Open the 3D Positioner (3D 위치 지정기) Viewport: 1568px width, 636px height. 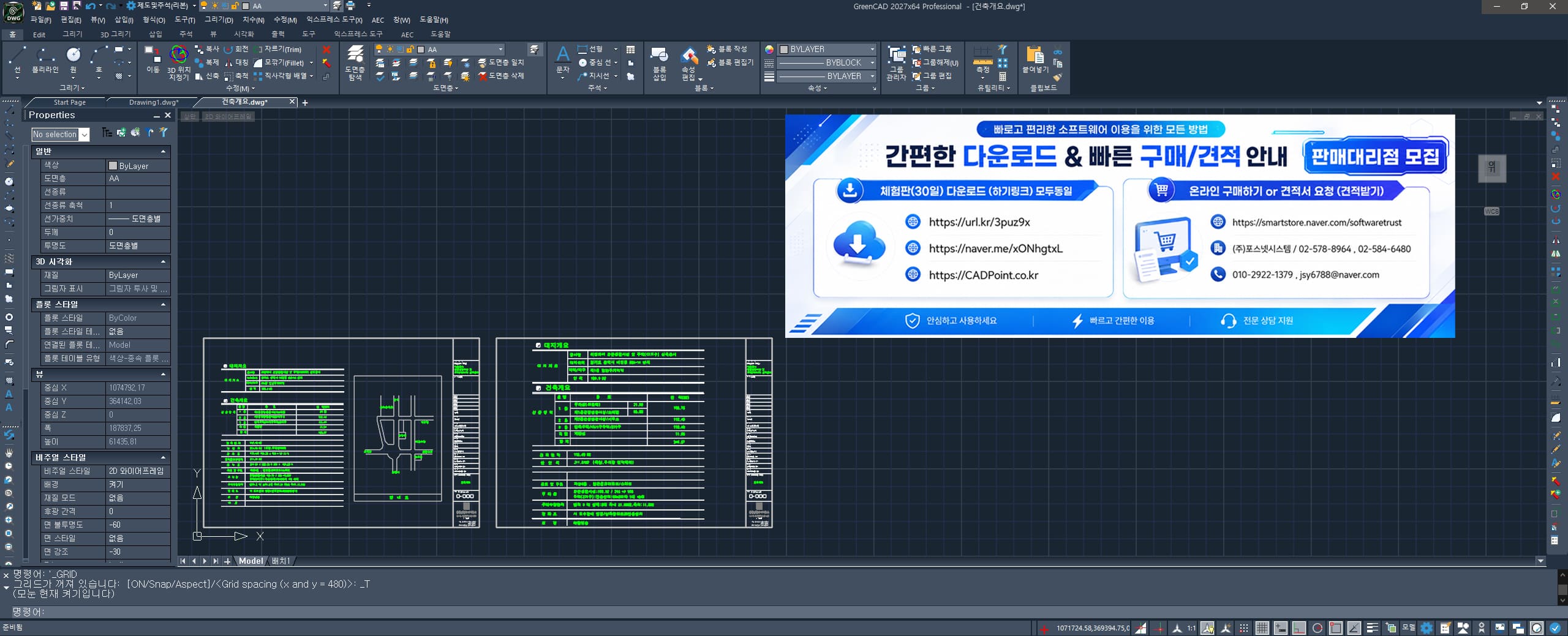[x=179, y=63]
